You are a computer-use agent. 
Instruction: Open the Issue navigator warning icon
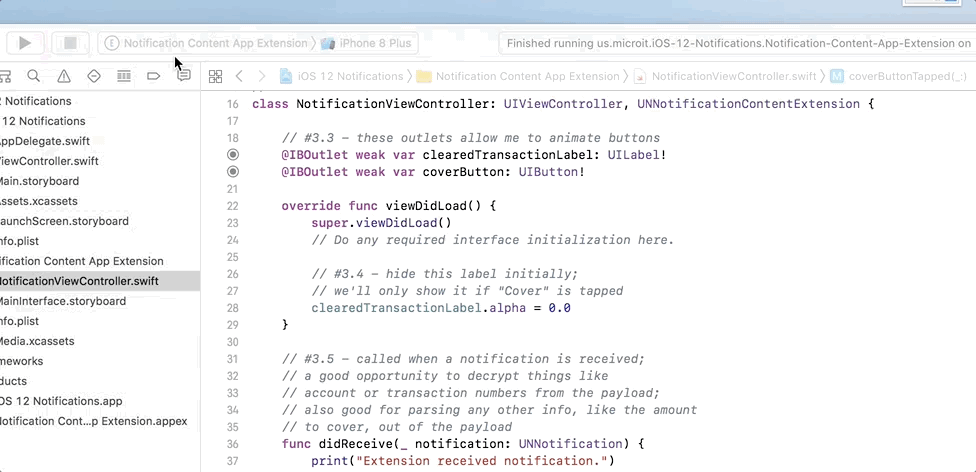point(64,76)
